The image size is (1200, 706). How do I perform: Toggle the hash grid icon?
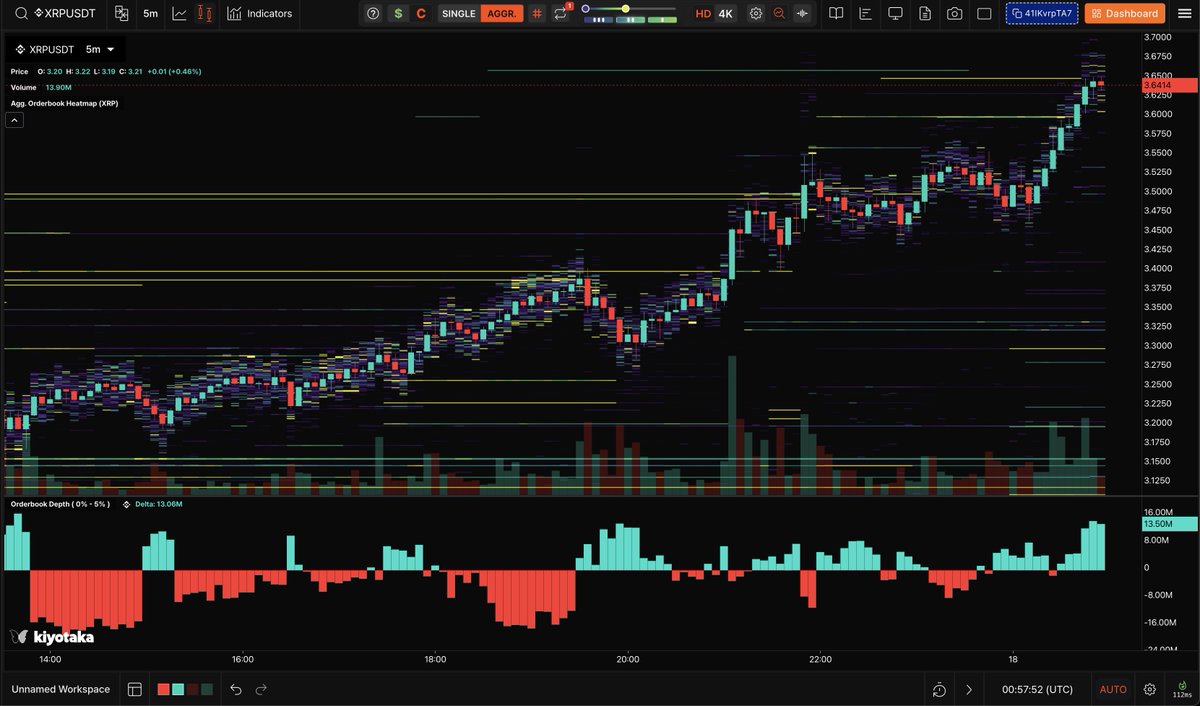(x=537, y=14)
